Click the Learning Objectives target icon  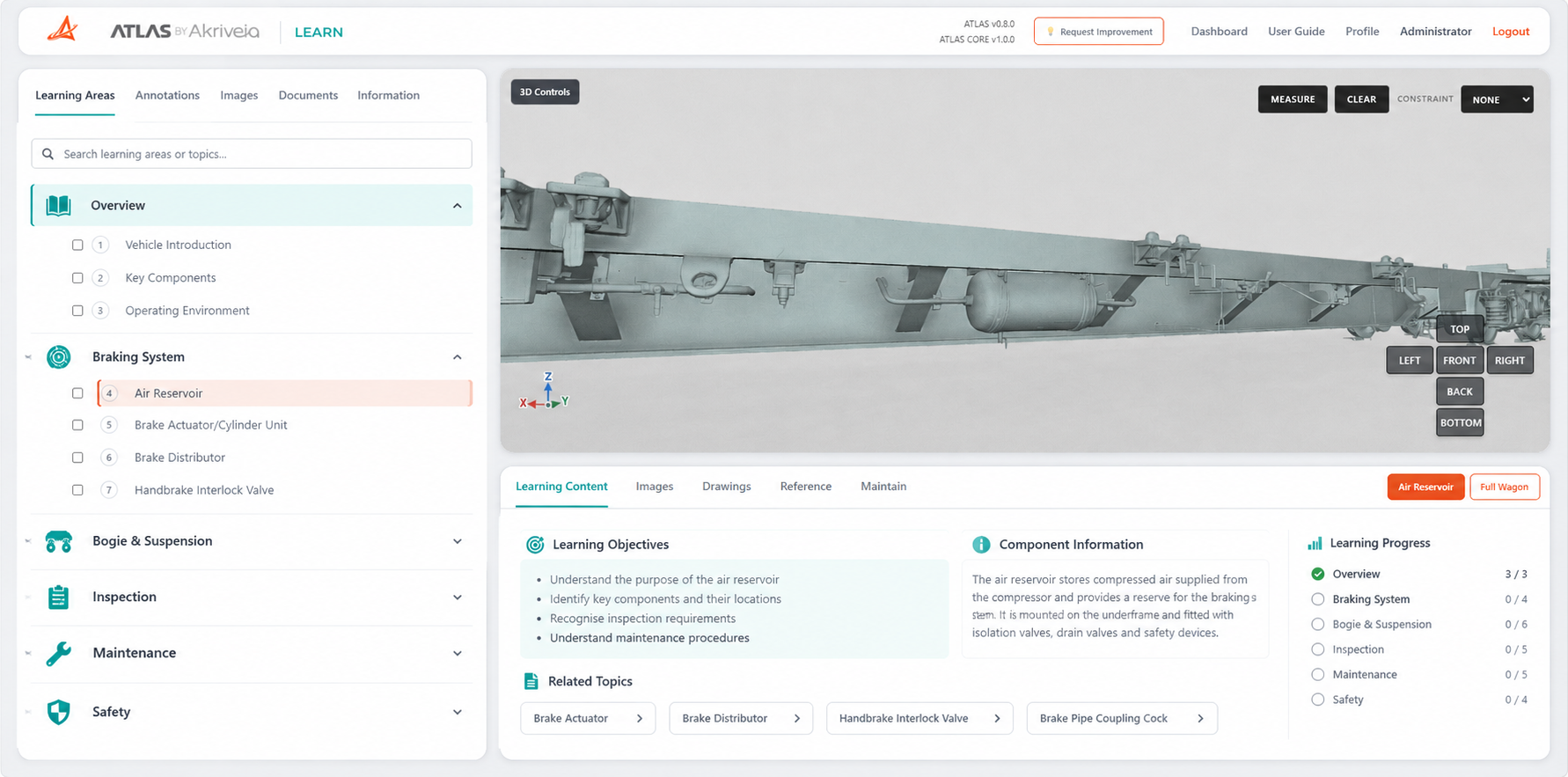tap(535, 545)
